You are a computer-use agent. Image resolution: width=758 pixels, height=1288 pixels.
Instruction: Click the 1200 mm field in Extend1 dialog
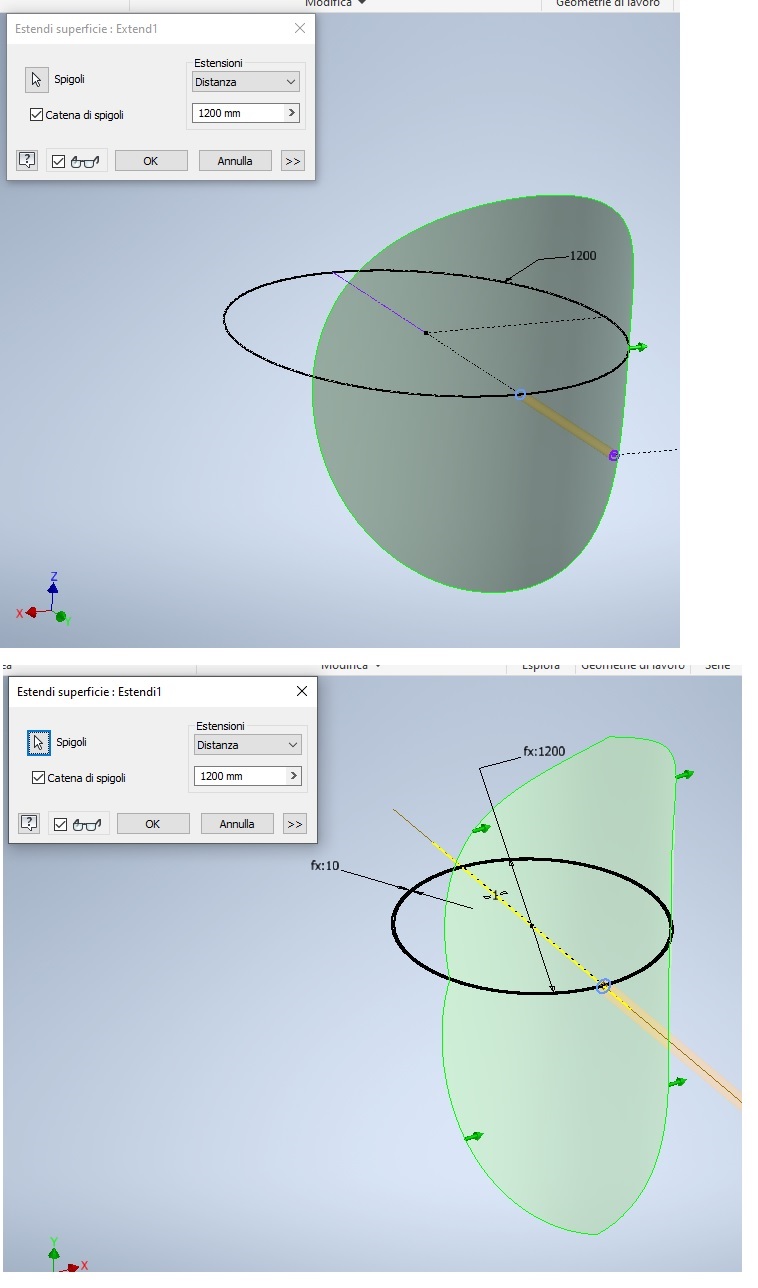(x=238, y=113)
